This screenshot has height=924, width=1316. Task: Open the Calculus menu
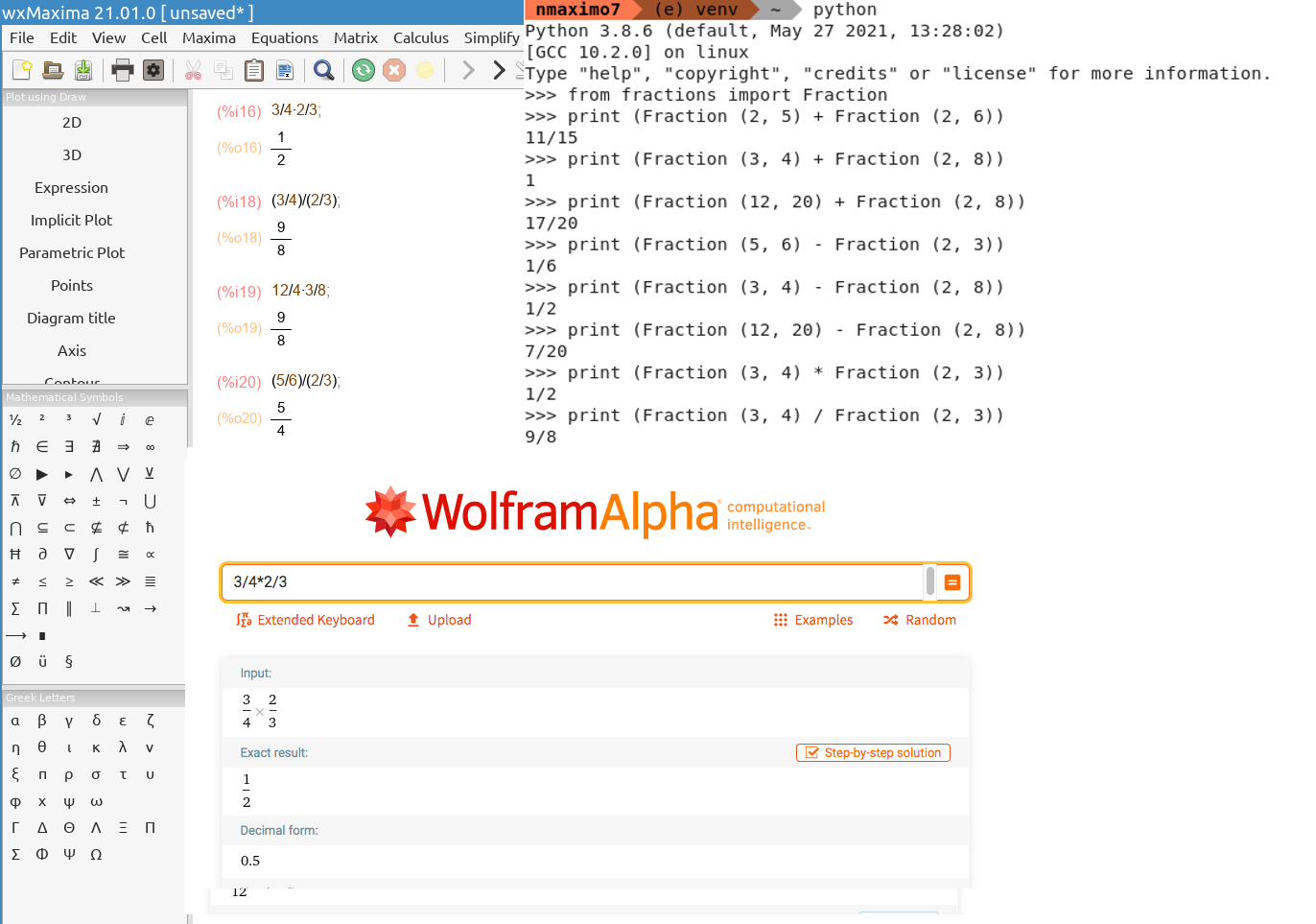[x=420, y=37]
